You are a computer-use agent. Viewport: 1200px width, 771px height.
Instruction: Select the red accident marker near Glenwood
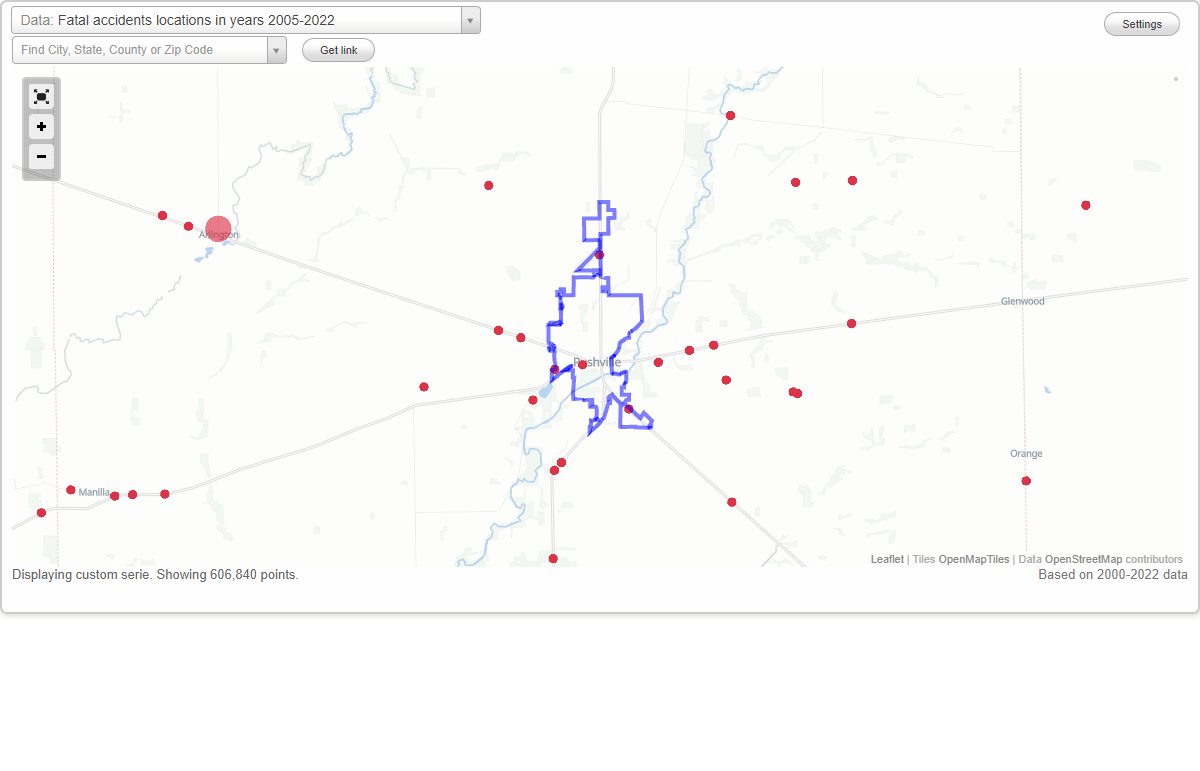(x=851, y=323)
